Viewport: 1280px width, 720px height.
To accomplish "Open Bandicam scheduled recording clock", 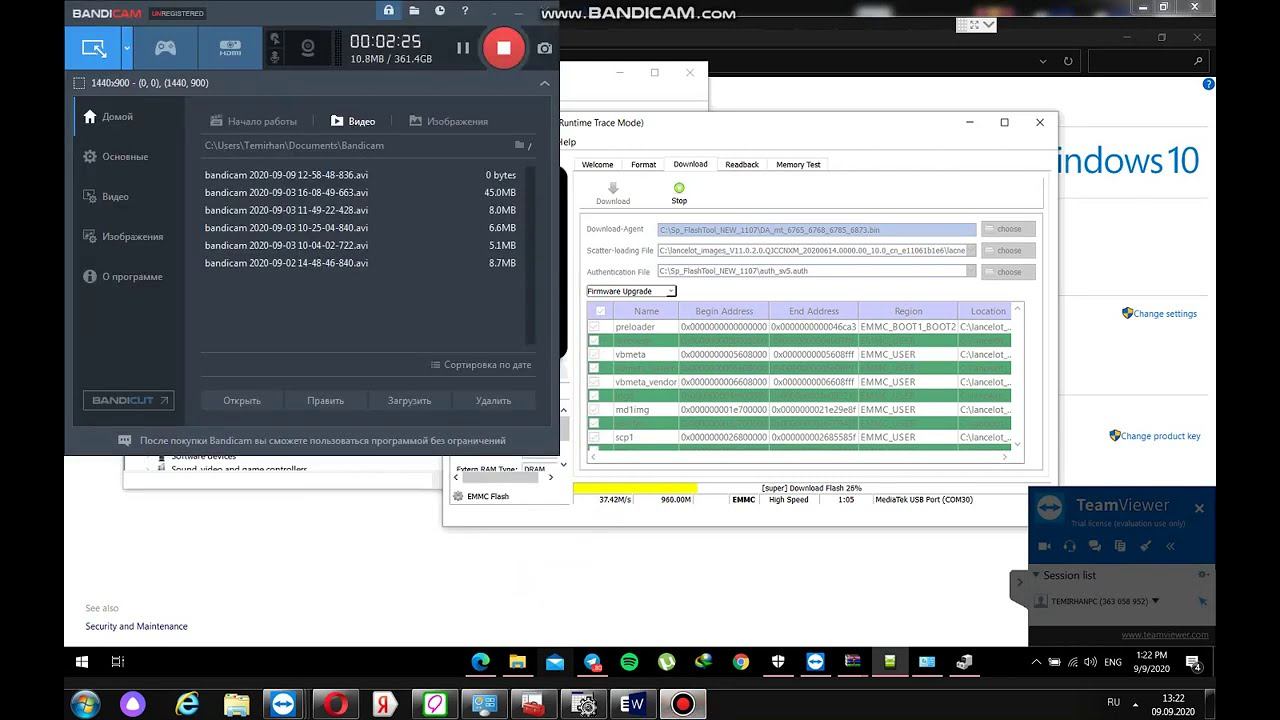I will tap(440, 11).
